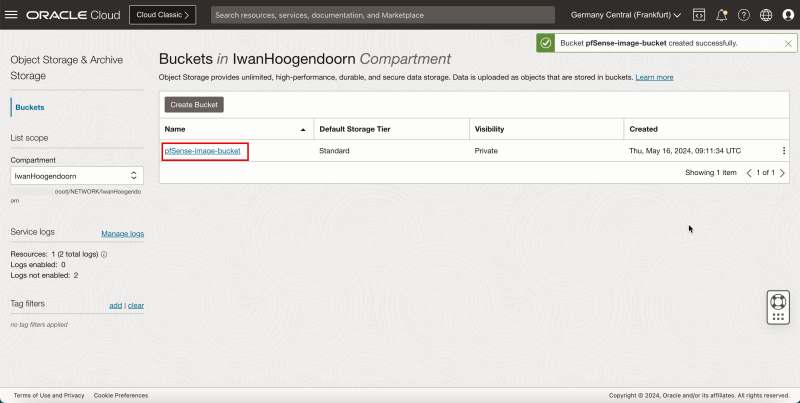Click the Cloud Classic button

pyautogui.click(x=163, y=15)
